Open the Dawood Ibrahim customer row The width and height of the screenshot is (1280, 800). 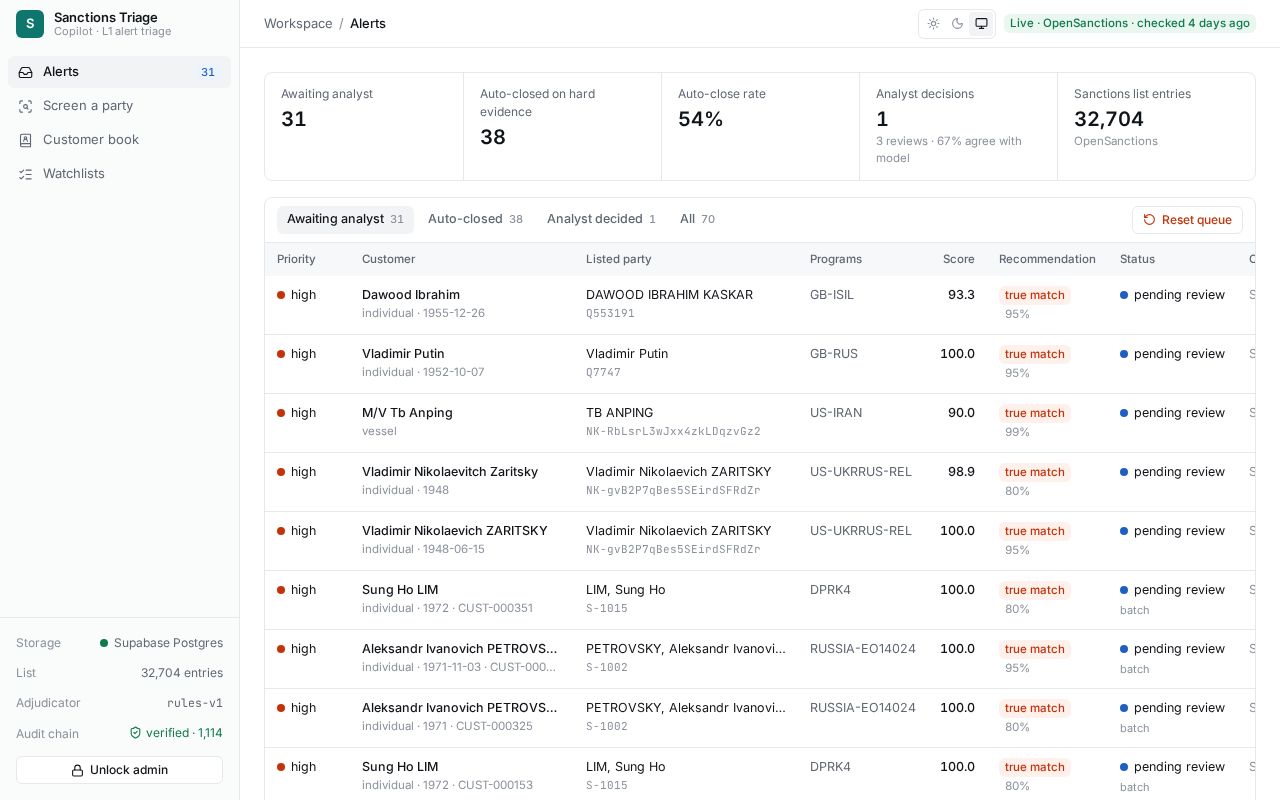[760, 305]
